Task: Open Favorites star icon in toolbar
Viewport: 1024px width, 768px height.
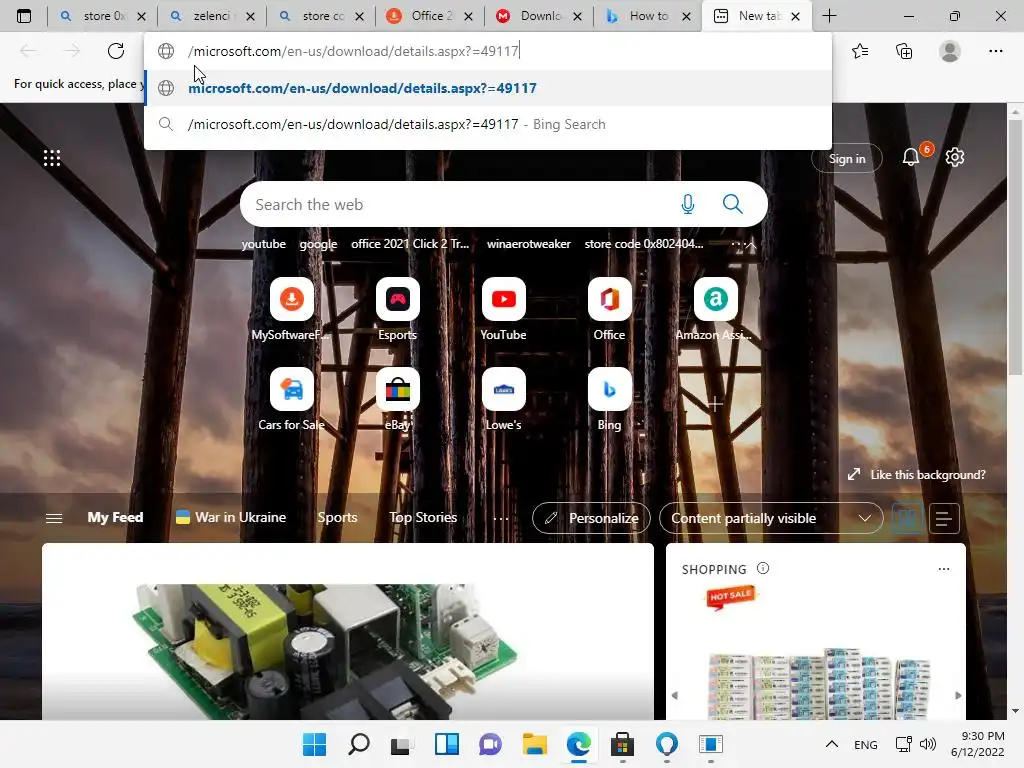Action: tap(860, 51)
